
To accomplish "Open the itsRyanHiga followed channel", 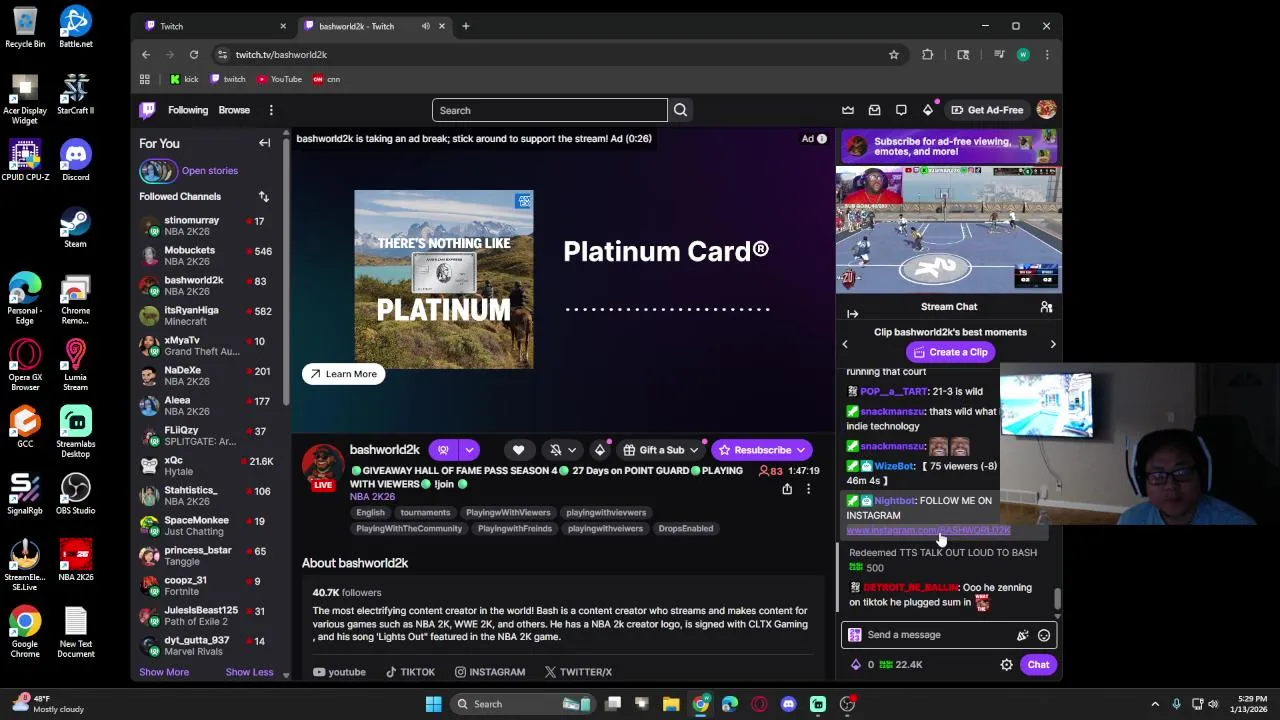I will [207, 316].
